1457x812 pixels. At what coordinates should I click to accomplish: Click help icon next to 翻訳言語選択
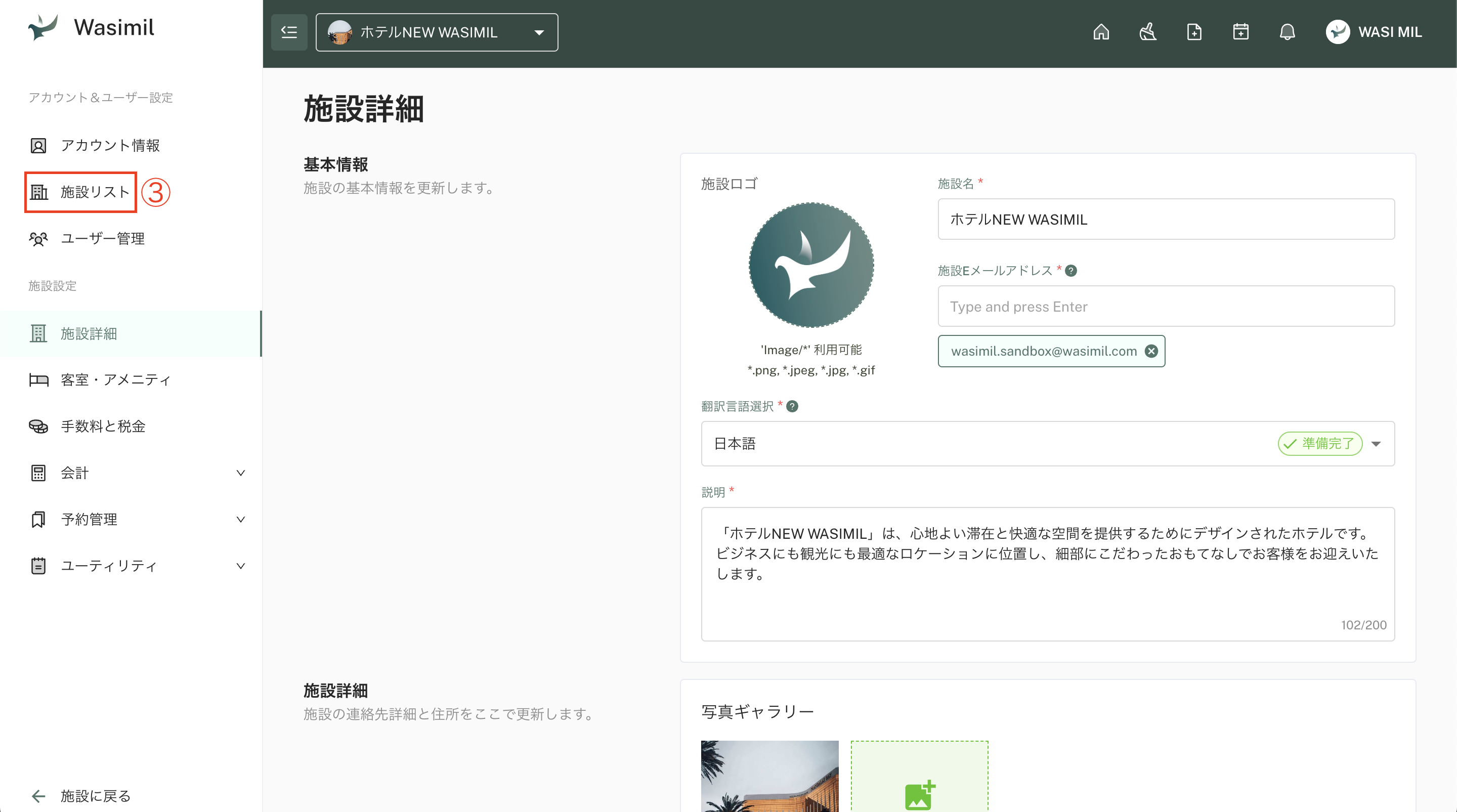792,407
